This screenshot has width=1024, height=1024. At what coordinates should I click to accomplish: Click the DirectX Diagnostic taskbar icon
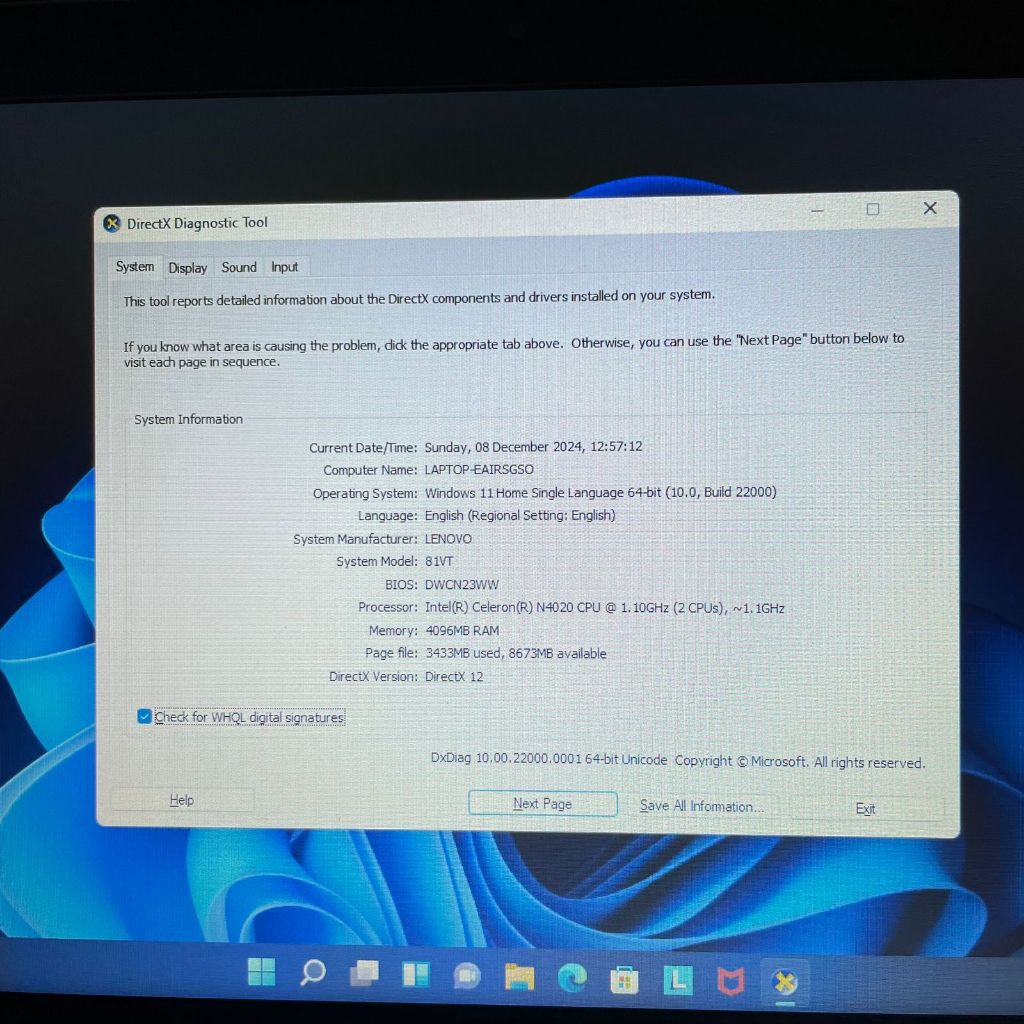click(x=786, y=982)
